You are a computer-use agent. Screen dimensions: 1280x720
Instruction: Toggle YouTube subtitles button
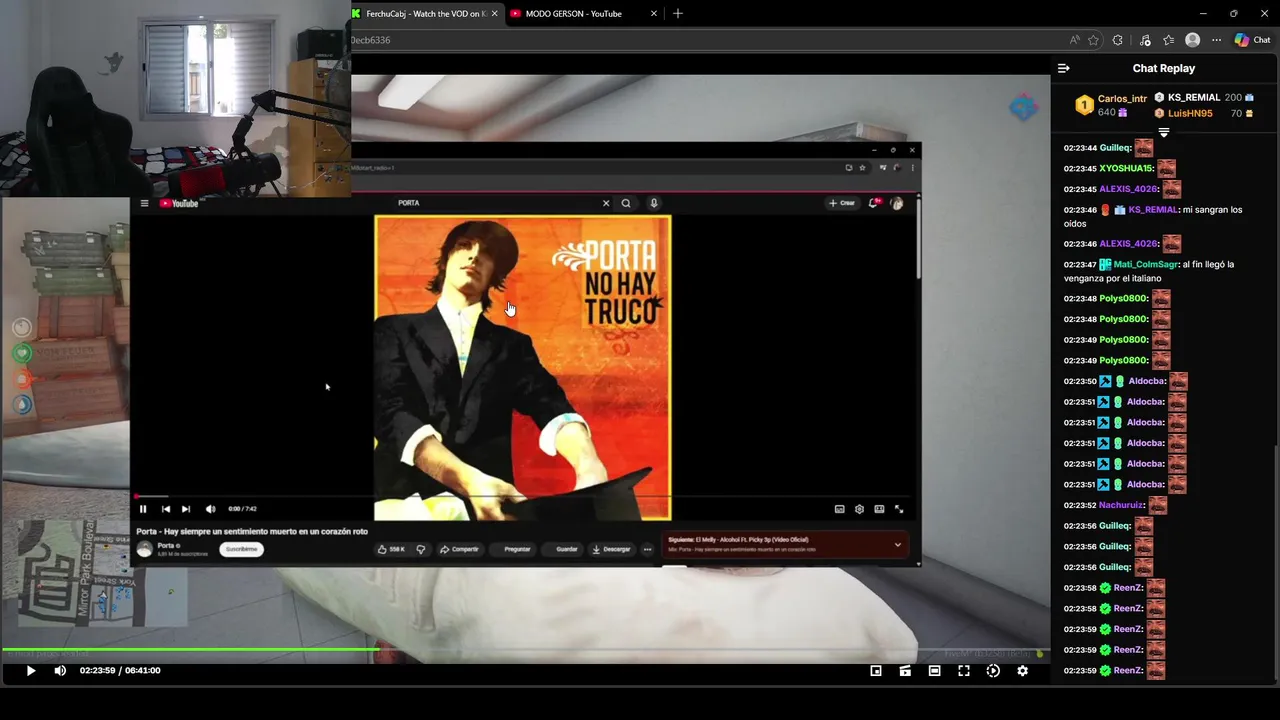click(839, 509)
